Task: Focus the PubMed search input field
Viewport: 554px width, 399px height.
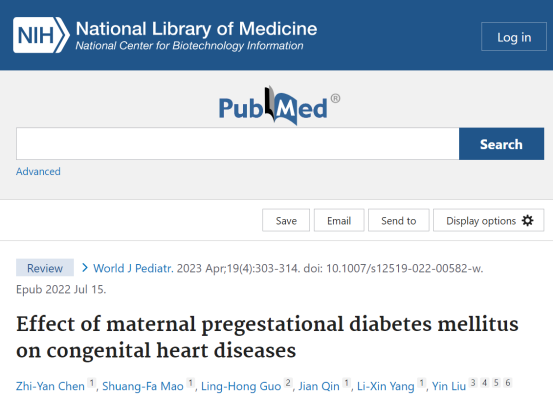Action: [x=237, y=144]
